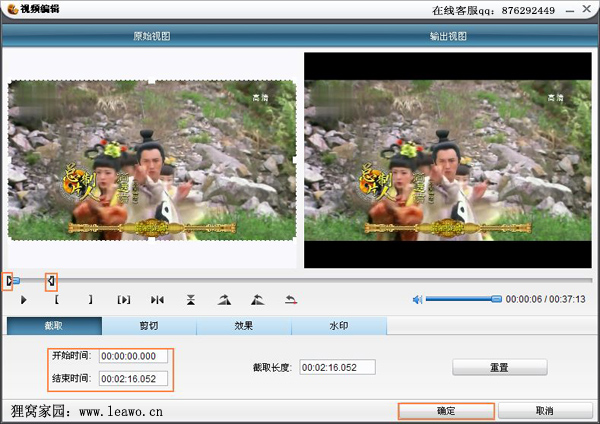Play the video preview
600x424 pixels.
point(24,300)
